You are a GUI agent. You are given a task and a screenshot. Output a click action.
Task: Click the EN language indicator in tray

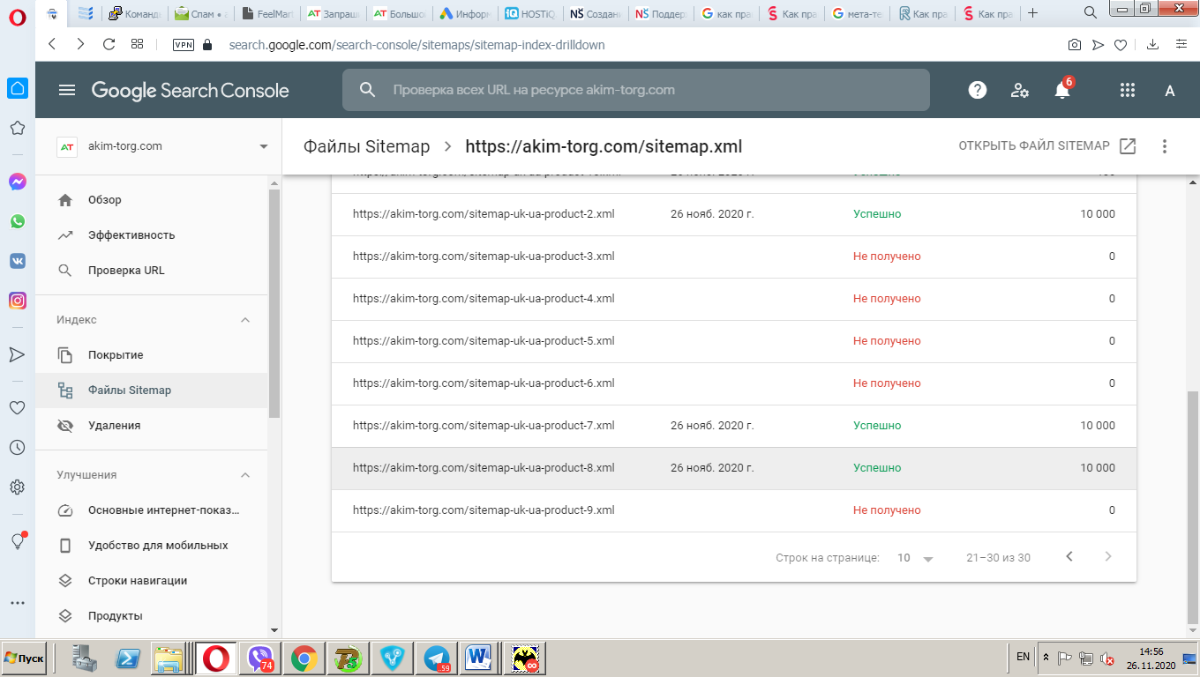coord(1023,657)
